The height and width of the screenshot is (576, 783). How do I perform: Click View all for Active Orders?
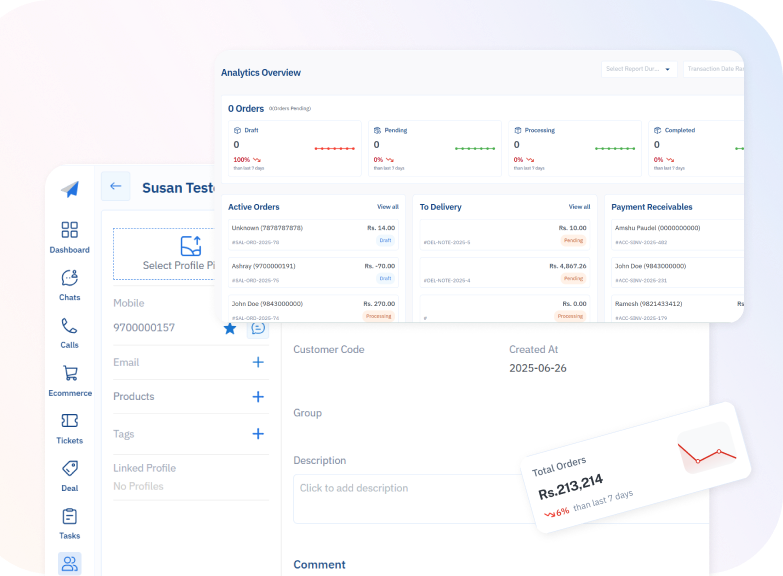pyautogui.click(x=387, y=207)
